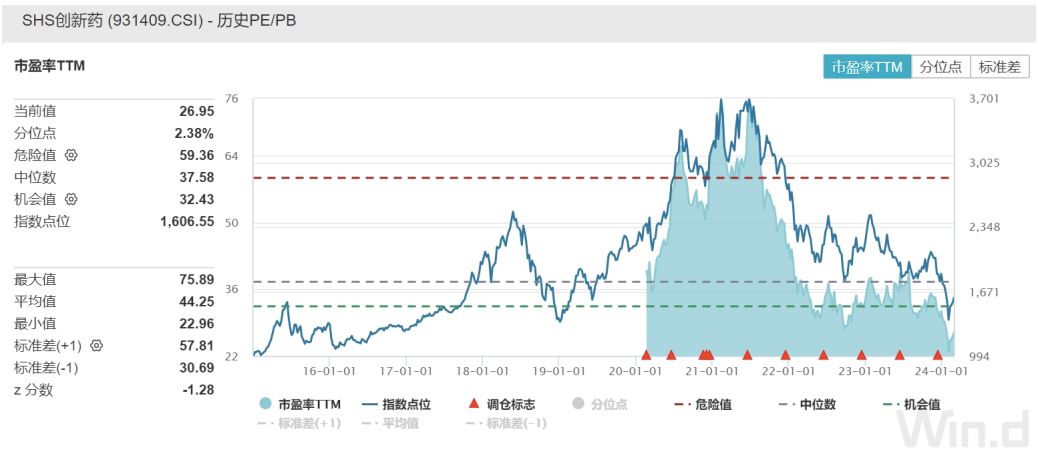Click the greyed 分位点 legend circle
Viewport: 1038px width, 453px height.
tap(577, 404)
